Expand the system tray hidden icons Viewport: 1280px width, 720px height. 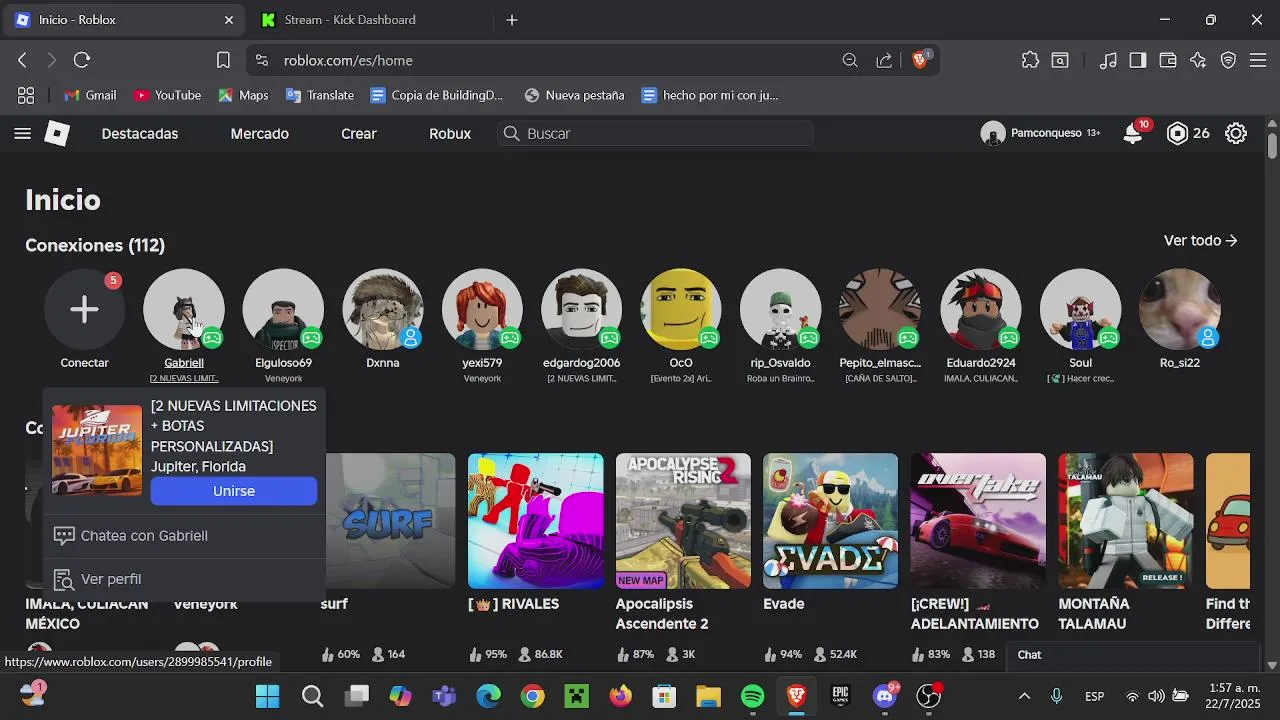(1024, 696)
